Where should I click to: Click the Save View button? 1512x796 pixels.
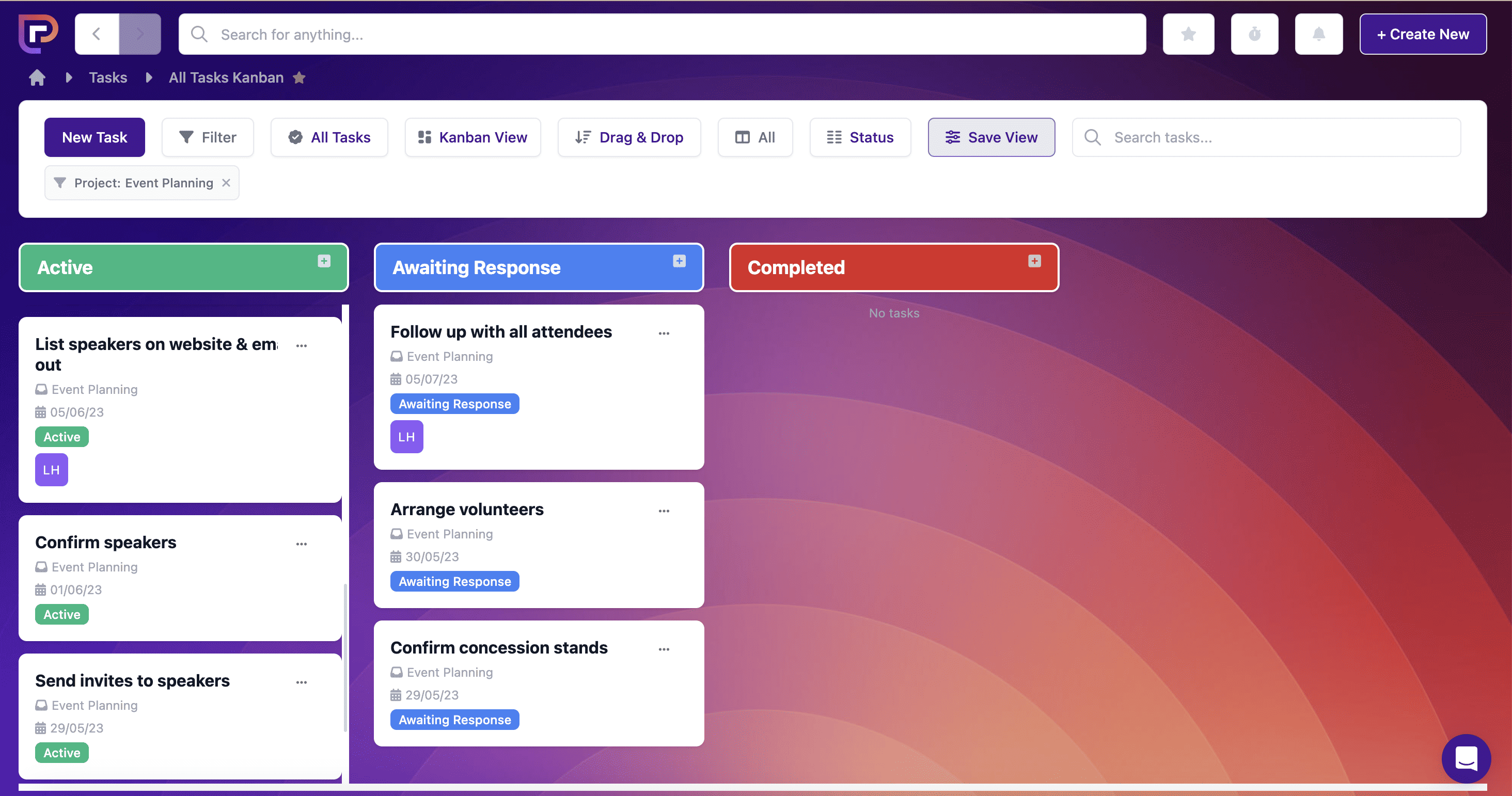tap(991, 137)
